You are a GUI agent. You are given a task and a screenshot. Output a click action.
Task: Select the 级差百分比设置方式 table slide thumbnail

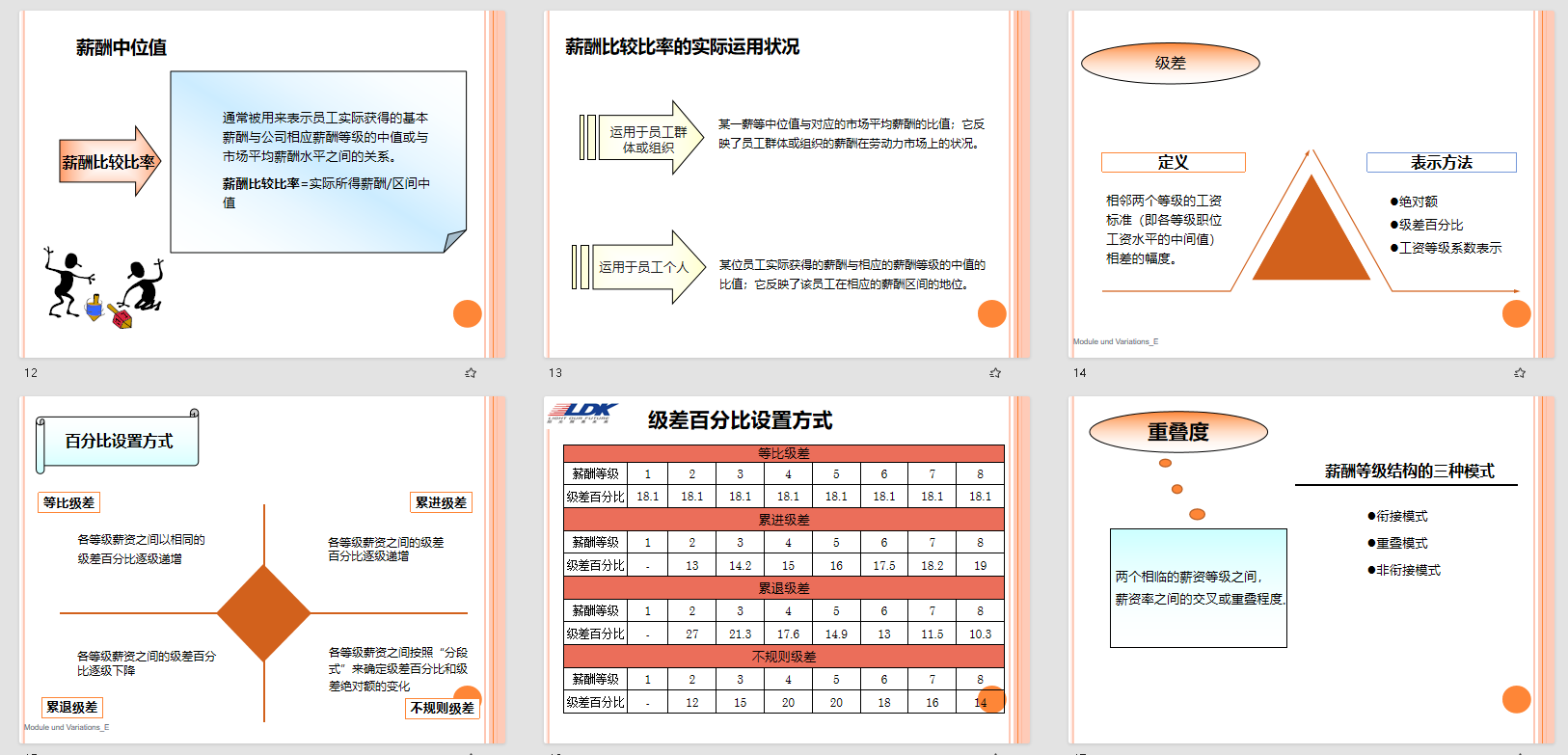tap(787, 570)
